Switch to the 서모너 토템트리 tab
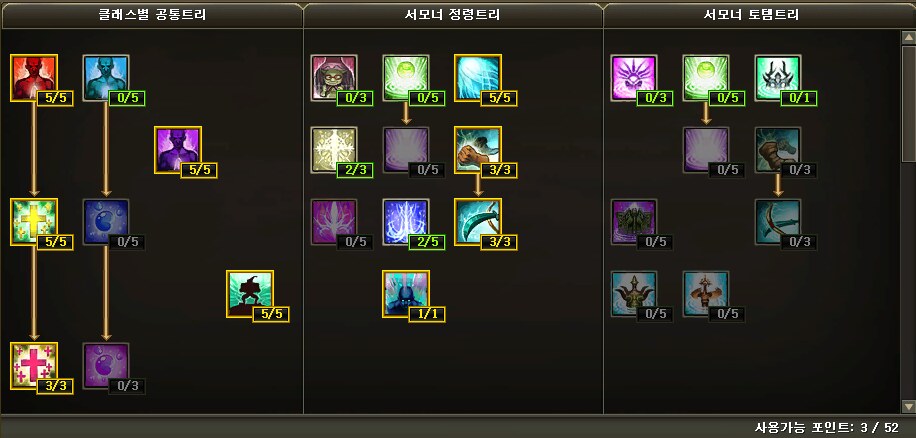This screenshot has height=438, width=916. [751, 15]
